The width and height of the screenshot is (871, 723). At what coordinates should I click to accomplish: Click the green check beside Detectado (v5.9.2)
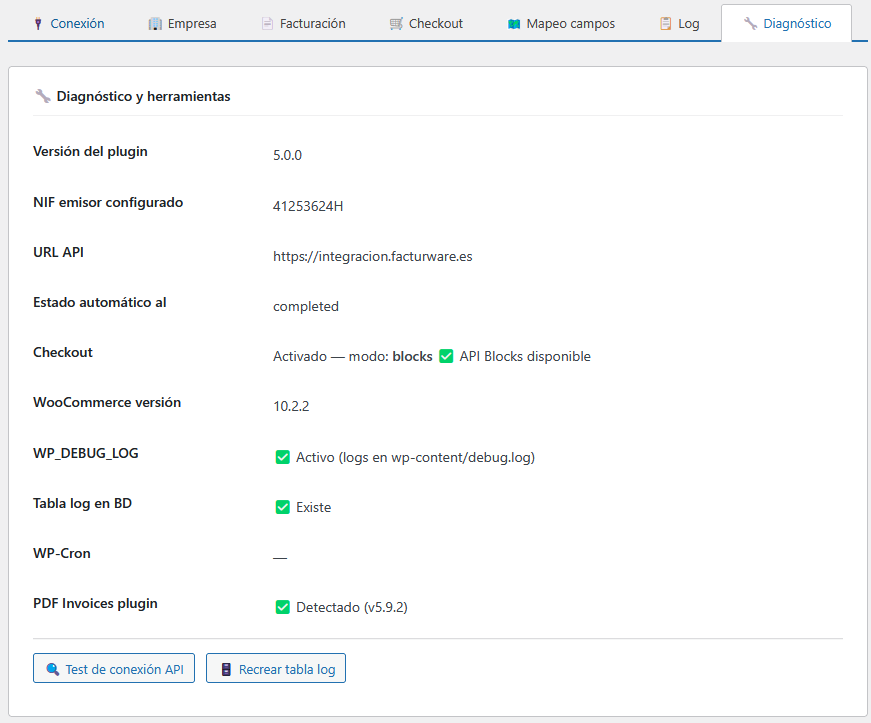[282, 607]
